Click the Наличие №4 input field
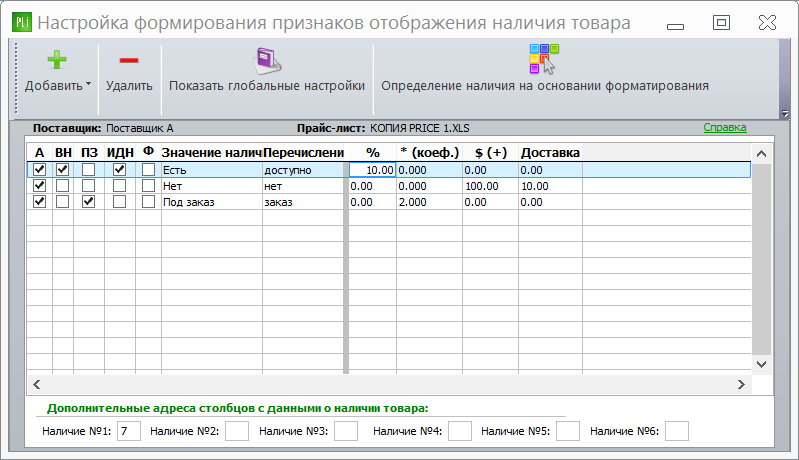 (x=460, y=431)
